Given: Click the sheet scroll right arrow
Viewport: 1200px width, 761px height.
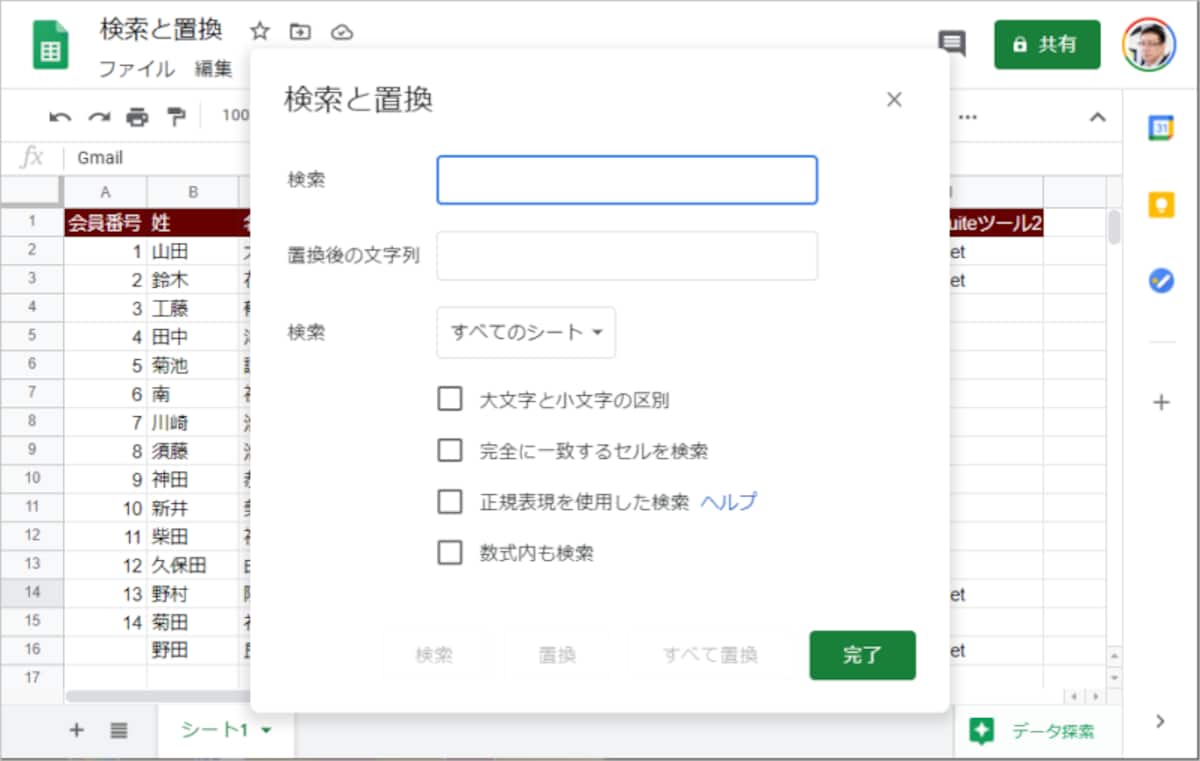Looking at the screenshot, I should 1097,695.
